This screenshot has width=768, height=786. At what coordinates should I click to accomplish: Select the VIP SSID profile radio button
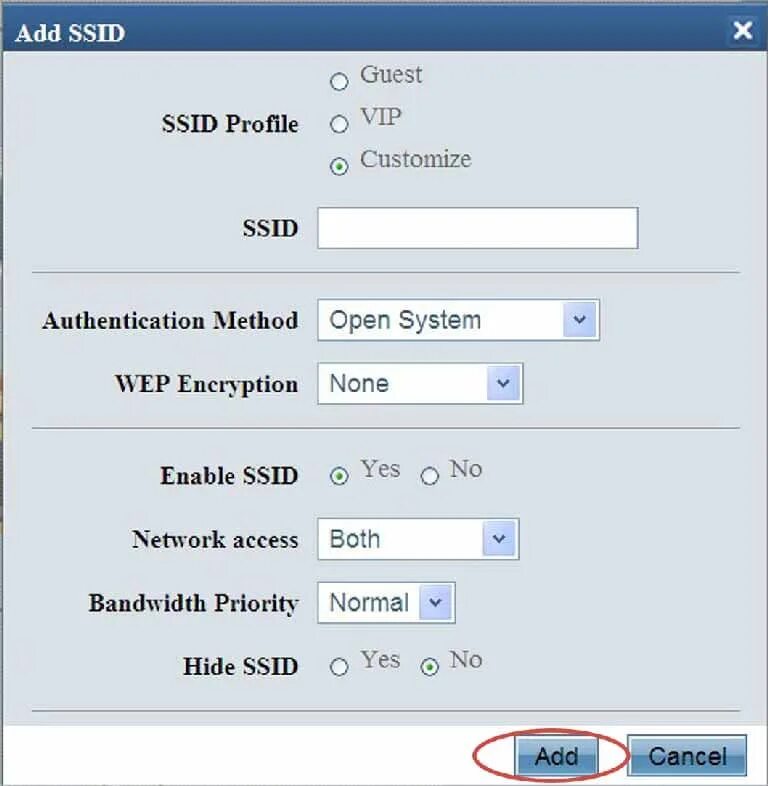(x=339, y=124)
